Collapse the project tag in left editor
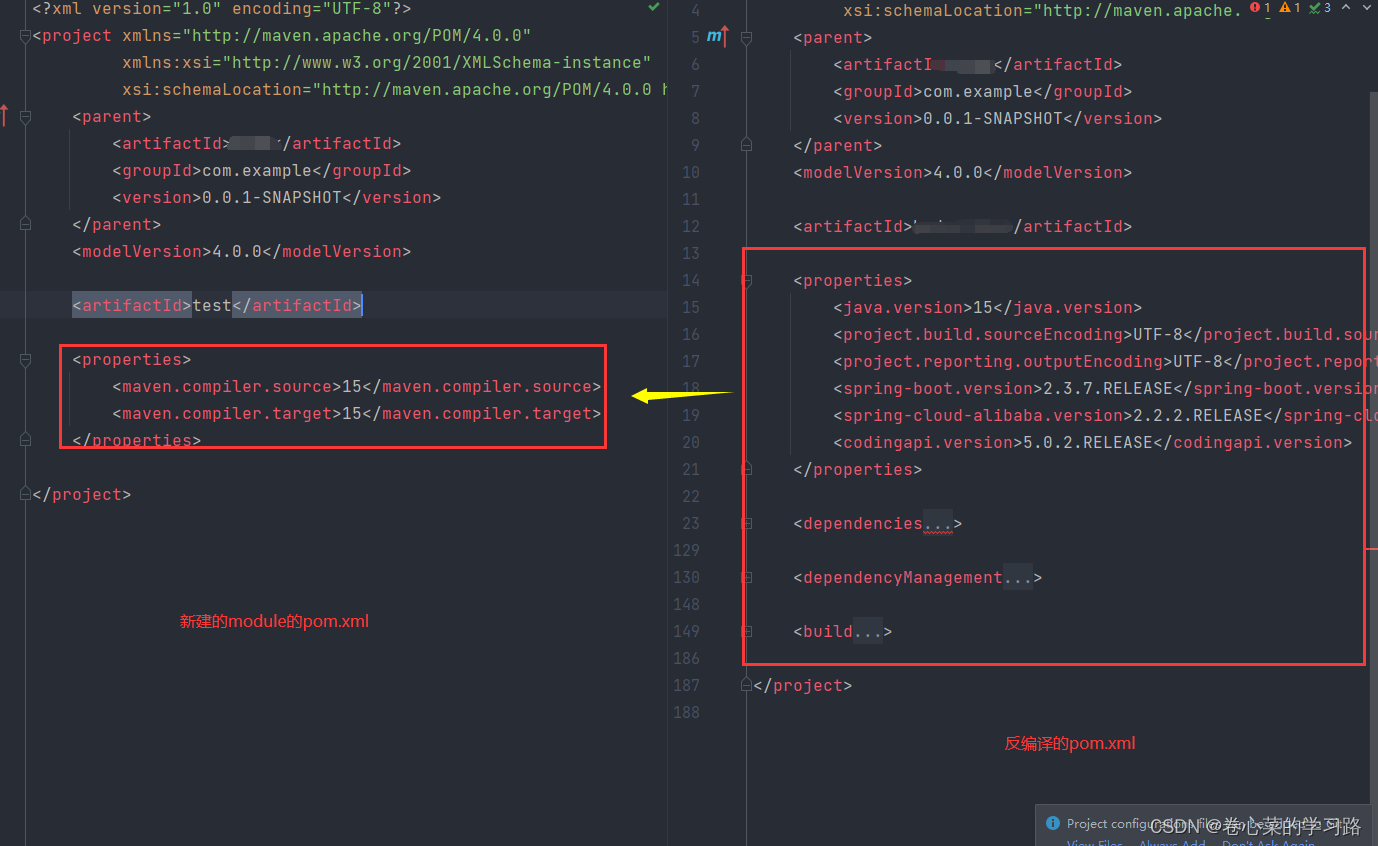1378x846 pixels. click(x=25, y=35)
